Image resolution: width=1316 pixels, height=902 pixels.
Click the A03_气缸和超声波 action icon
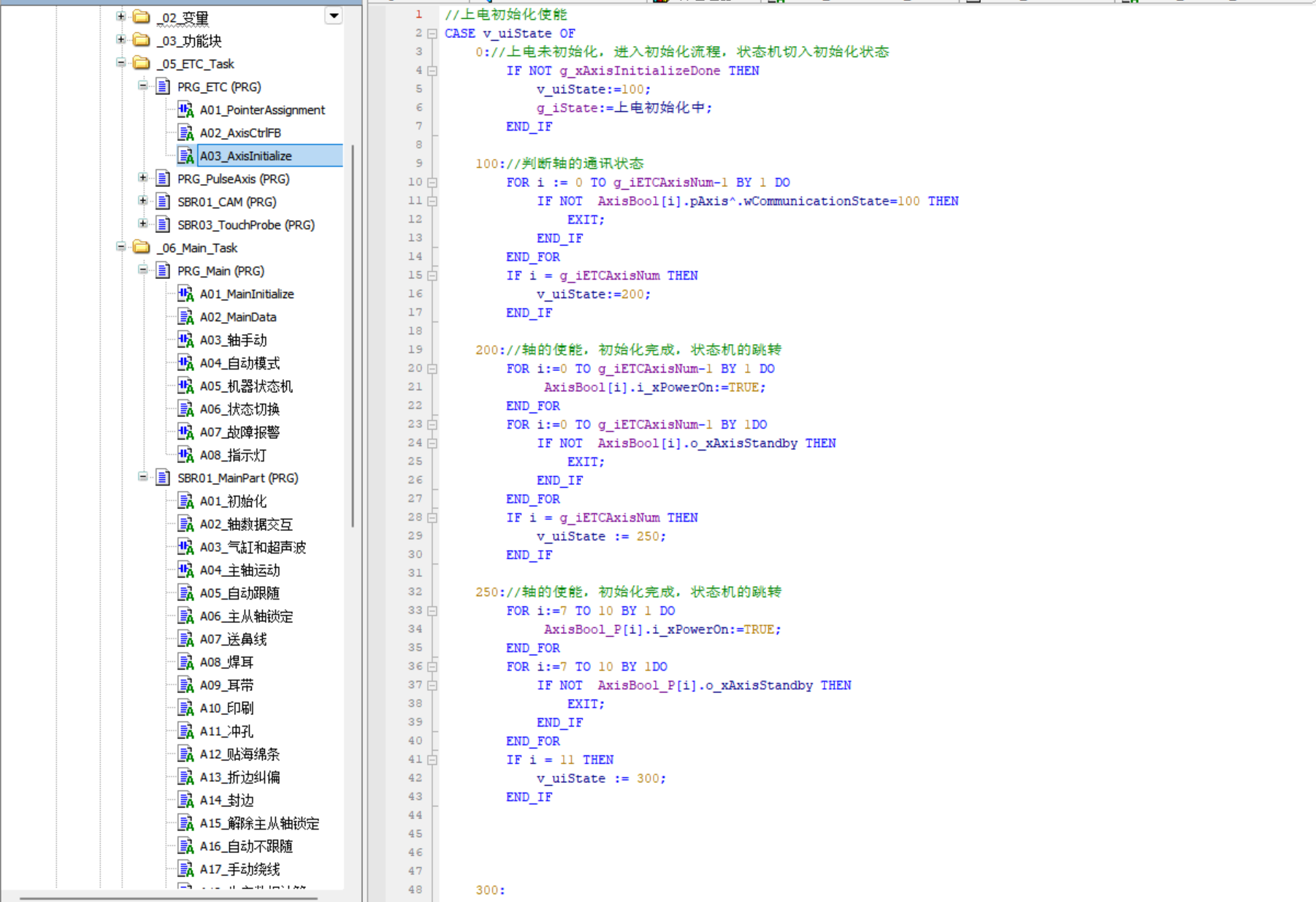coord(185,547)
